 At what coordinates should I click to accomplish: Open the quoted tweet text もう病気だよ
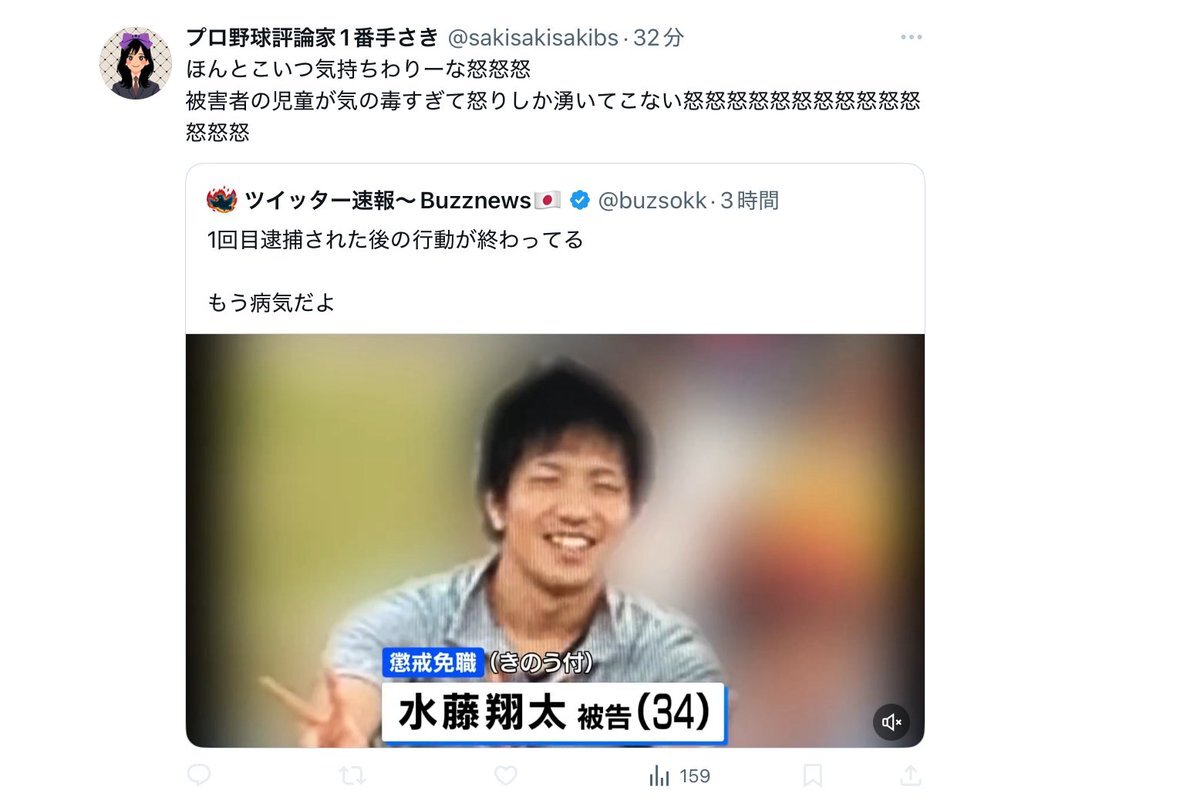[271, 302]
